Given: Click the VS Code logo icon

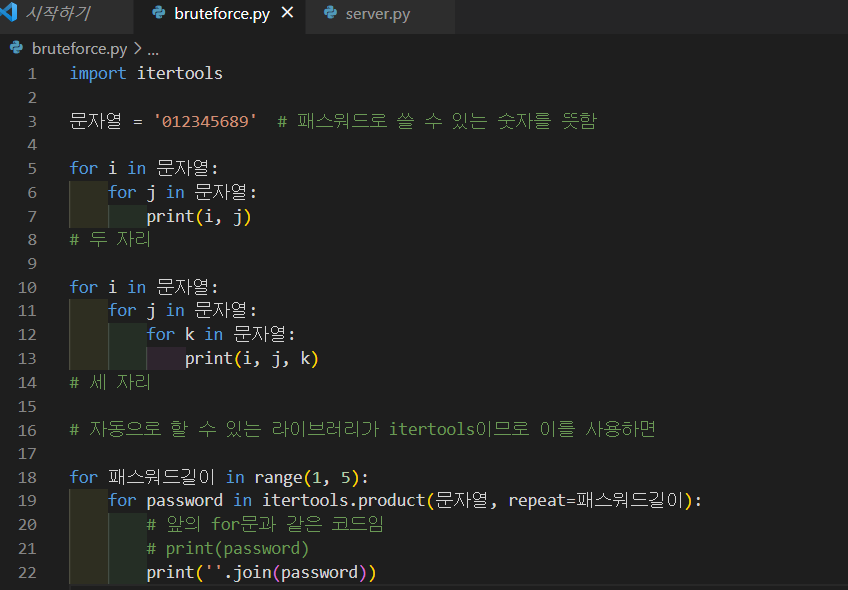Looking at the screenshot, I should pos(9,11).
